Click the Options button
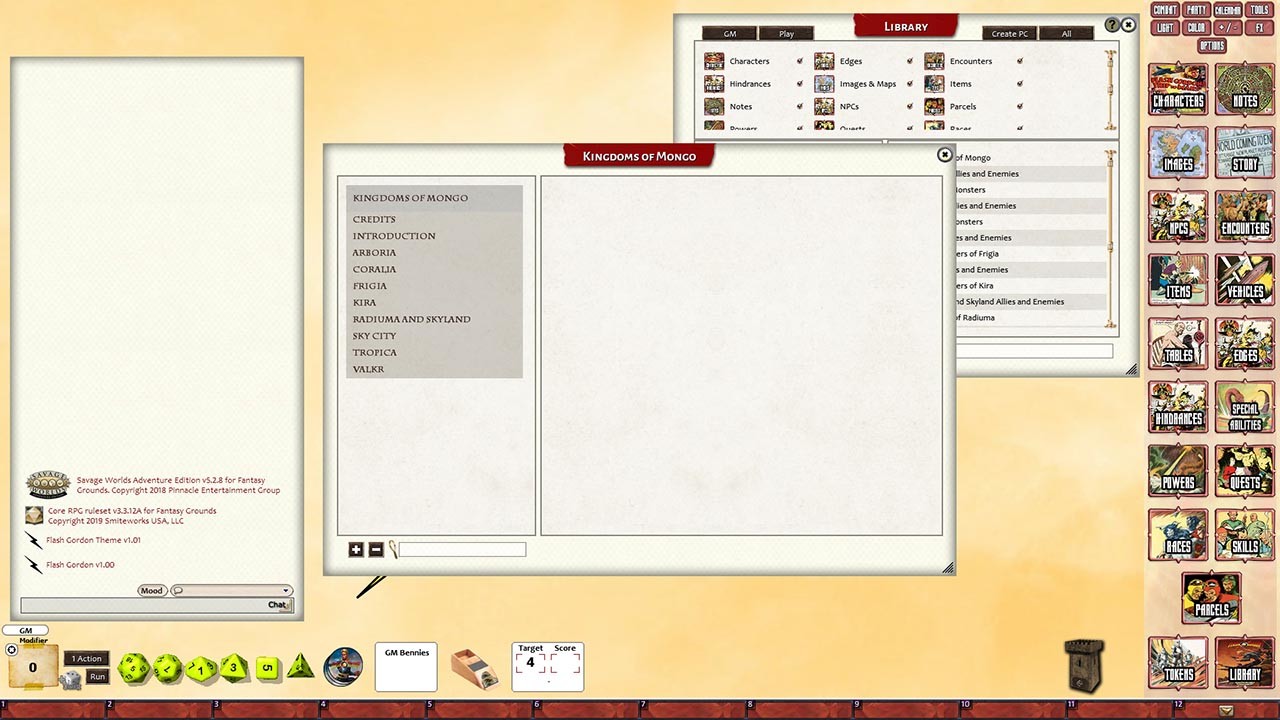The height and width of the screenshot is (720, 1280). [1211, 46]
